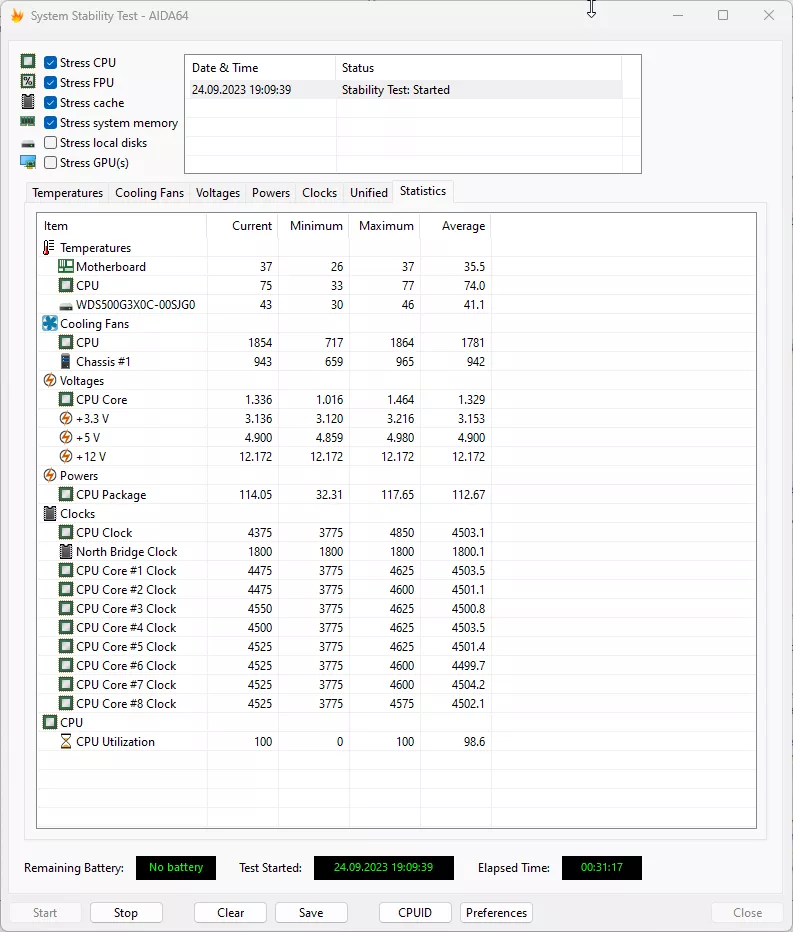Click the CPU Package current value 114.05
Image resolution: width=793 pixels, height=932 pixels.
click(x=256, y=495)
